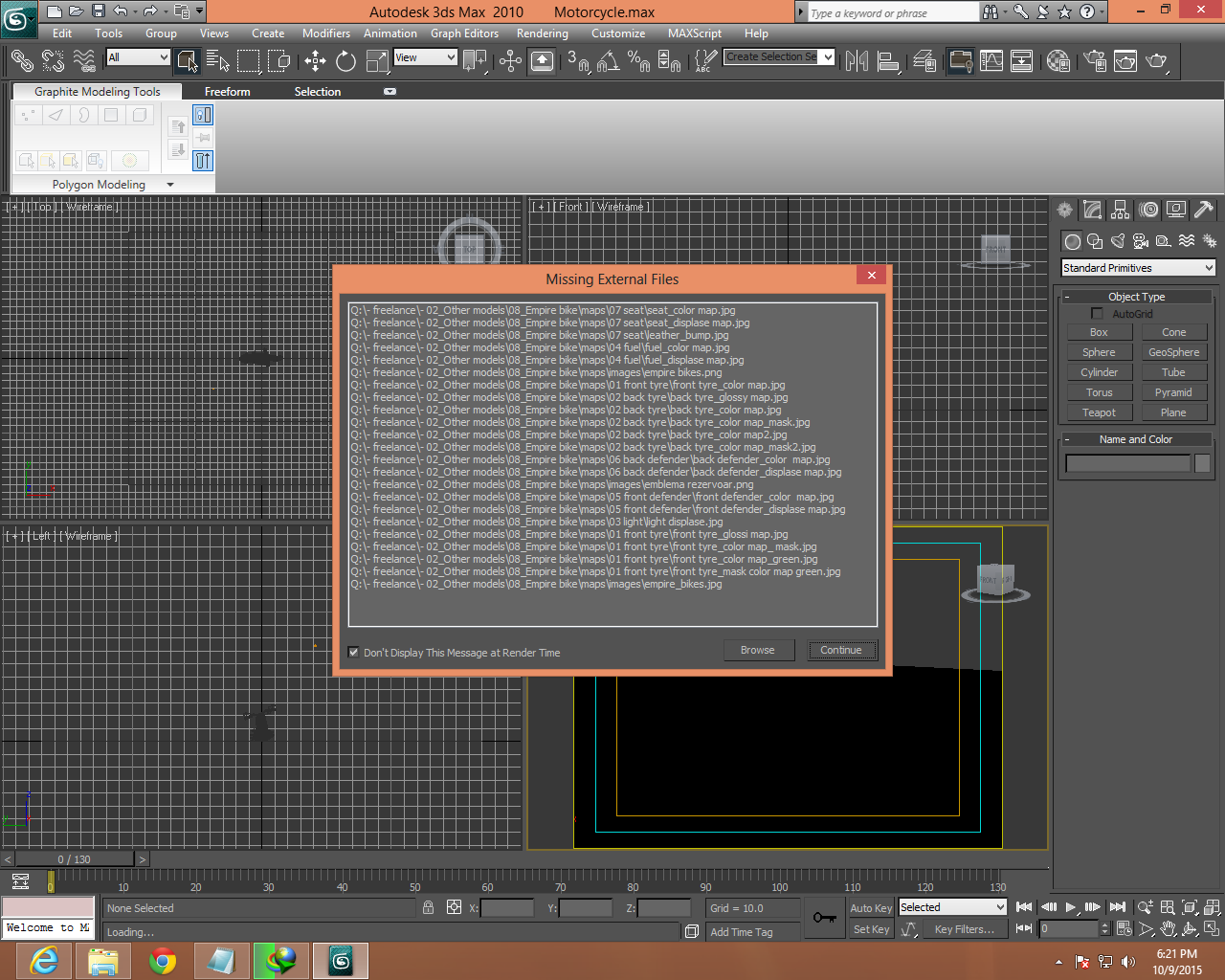Toggle the Selection Lock padlock
The image size is (1225, 980).
click(x=428, y=907)
